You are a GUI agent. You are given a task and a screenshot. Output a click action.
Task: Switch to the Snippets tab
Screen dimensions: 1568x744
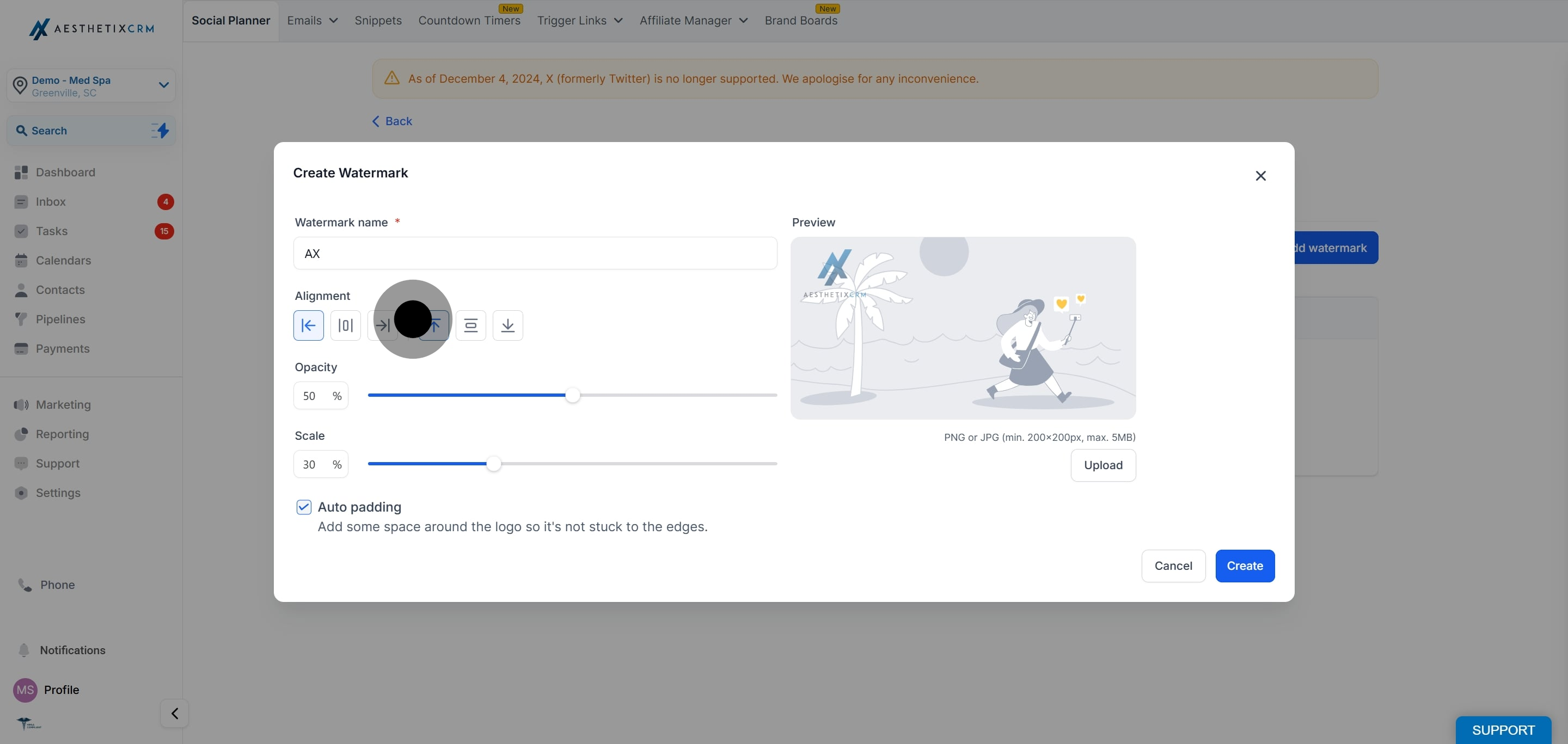coord(378,21)
